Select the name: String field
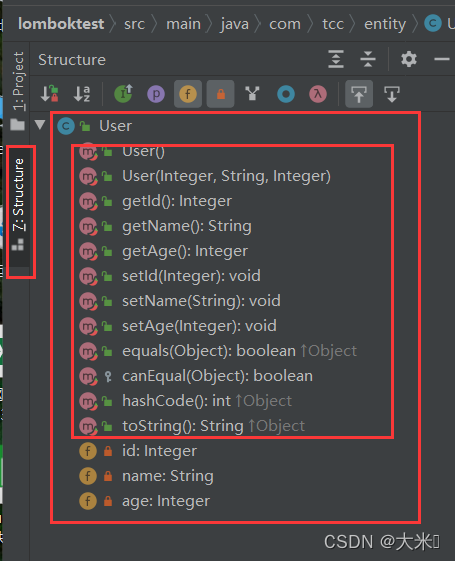The image size is (455, 561). coord(168,476)
